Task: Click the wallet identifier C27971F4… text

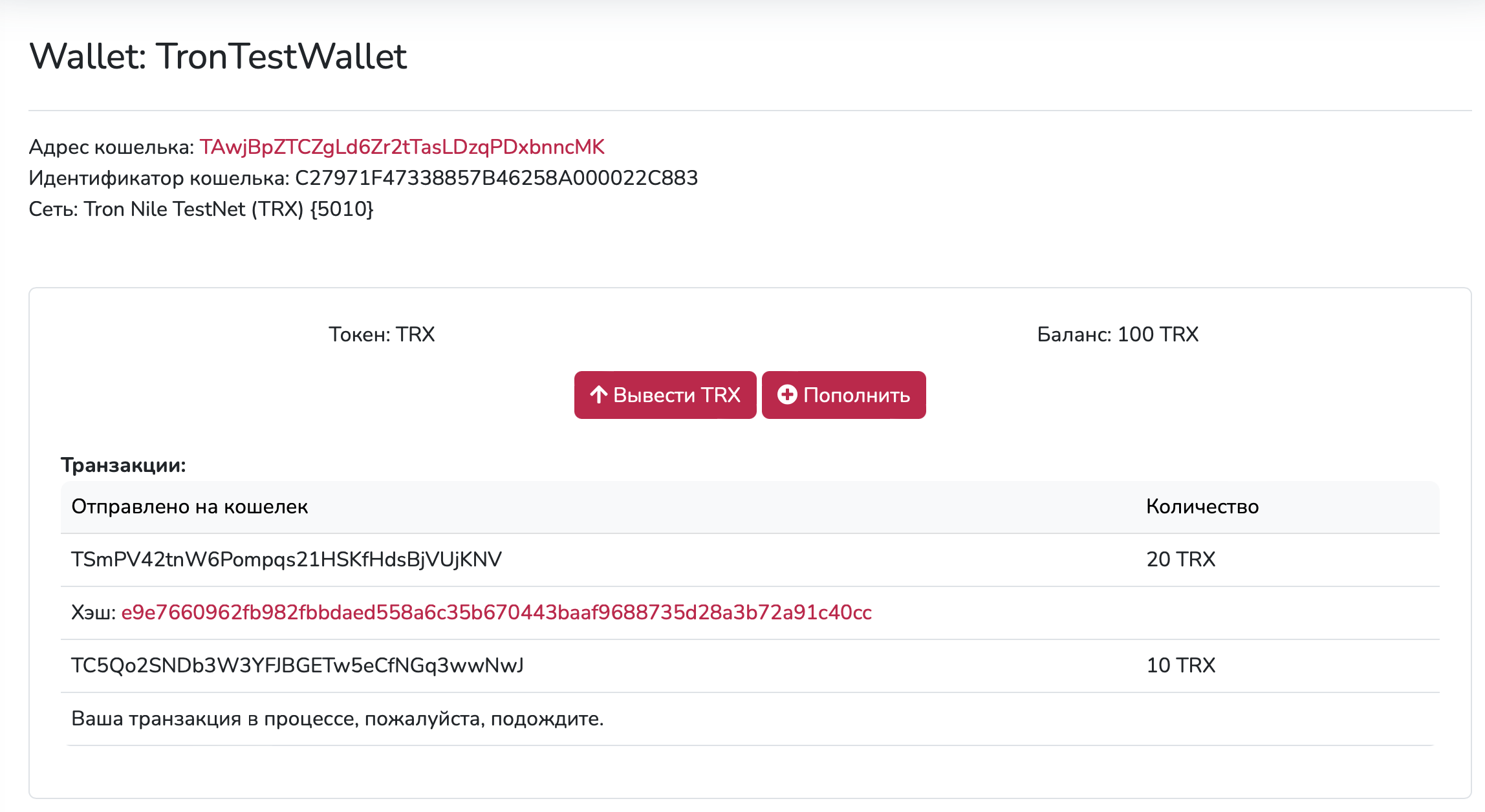Action: (496, 178)
